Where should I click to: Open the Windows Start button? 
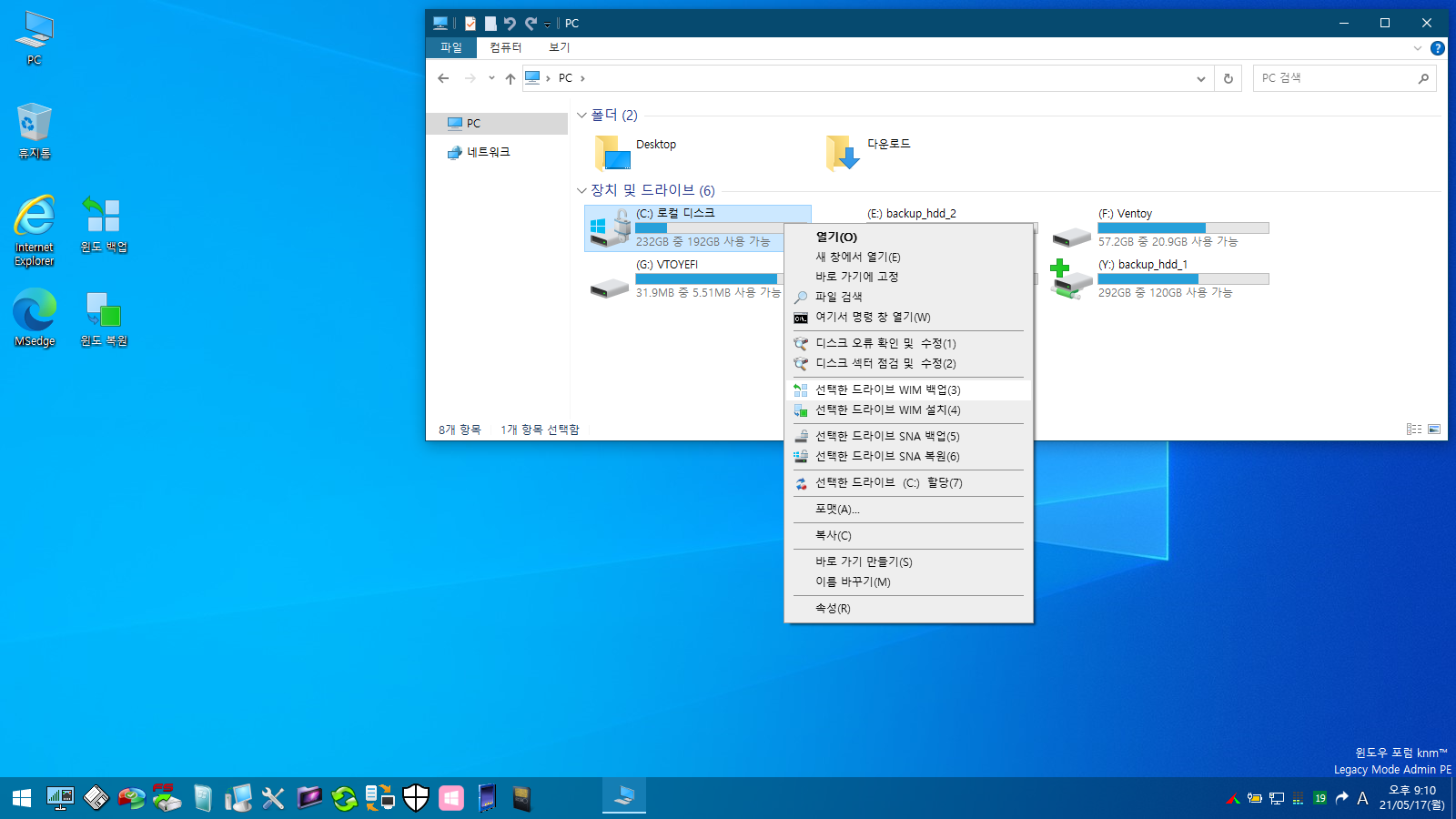(22, 798)
